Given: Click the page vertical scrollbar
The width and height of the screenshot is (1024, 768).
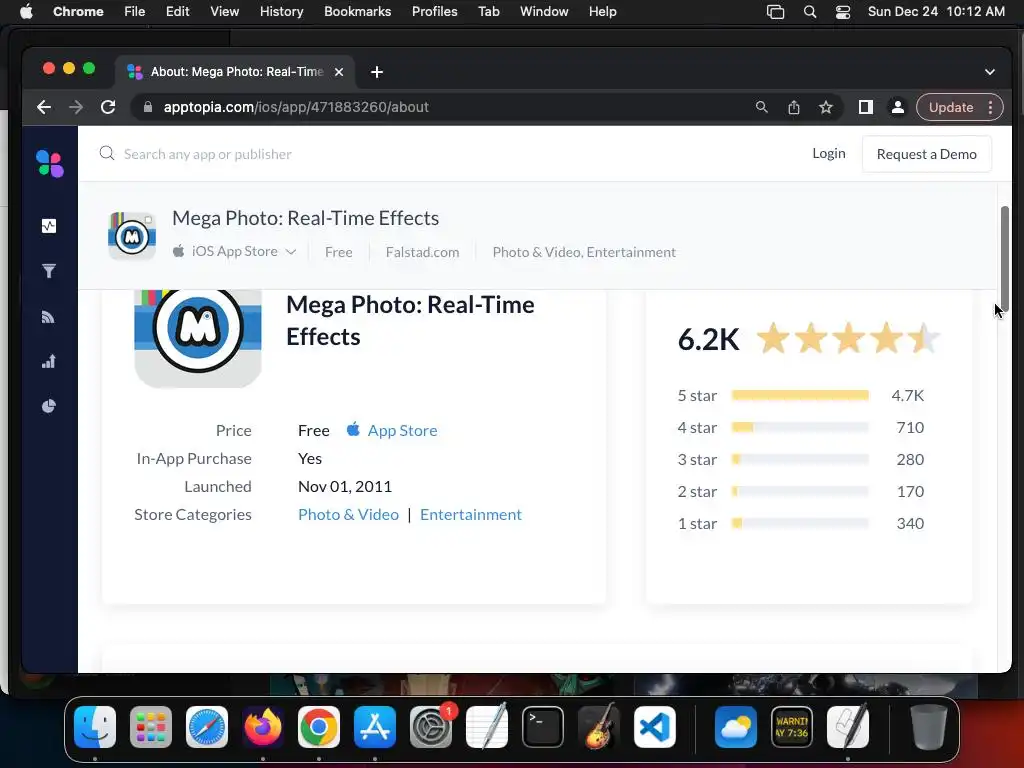Looking at the screenshot, I should (1004, 259).
